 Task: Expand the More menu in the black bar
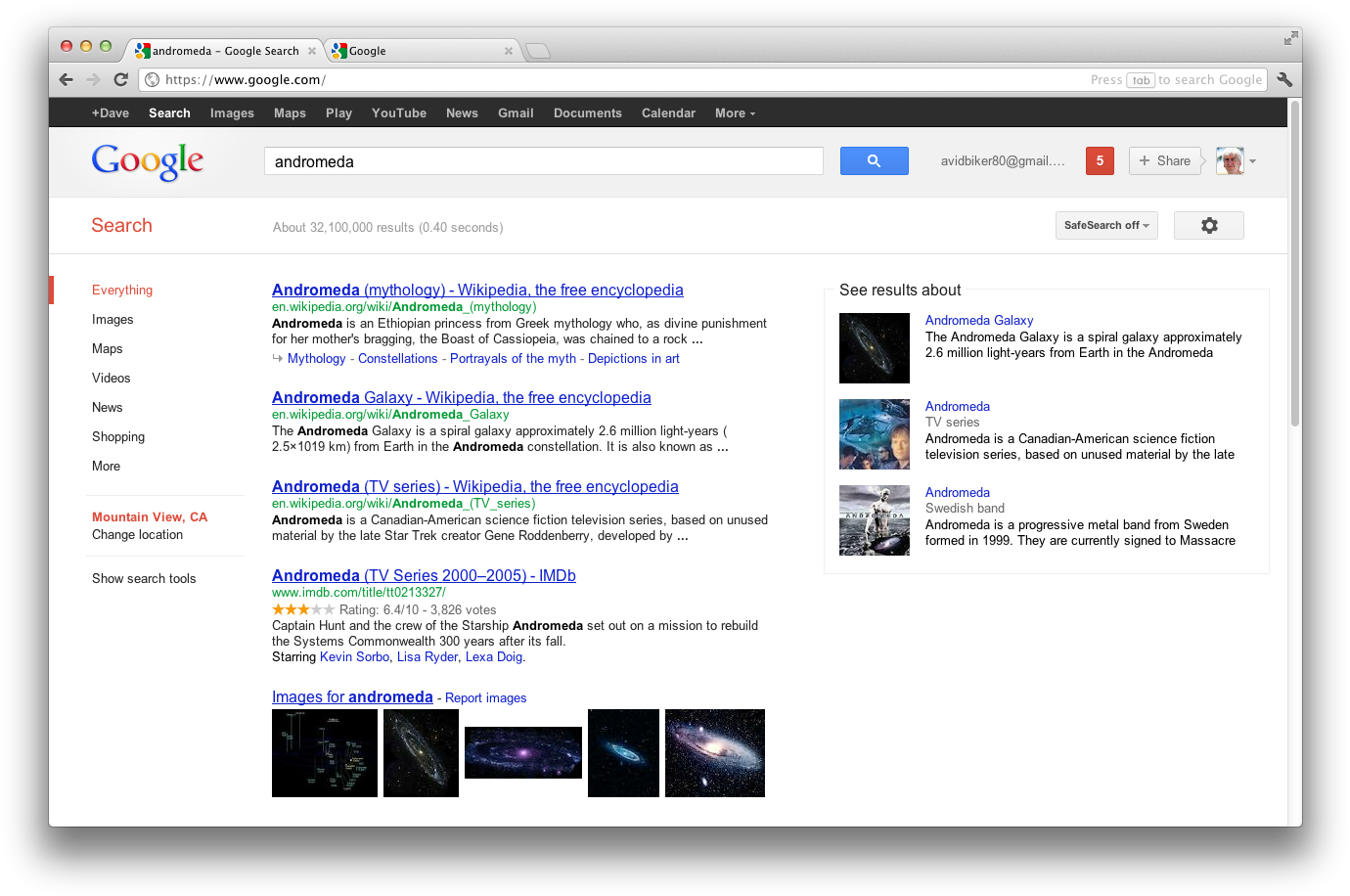click(x=735, y=113)
